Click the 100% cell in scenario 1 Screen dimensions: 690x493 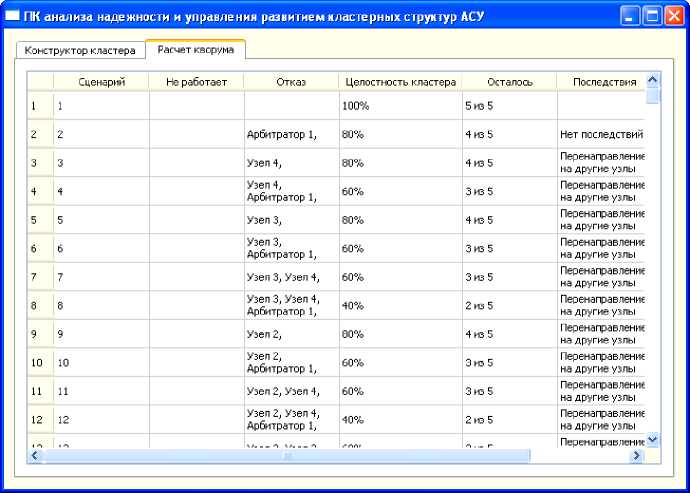point(400,106)
